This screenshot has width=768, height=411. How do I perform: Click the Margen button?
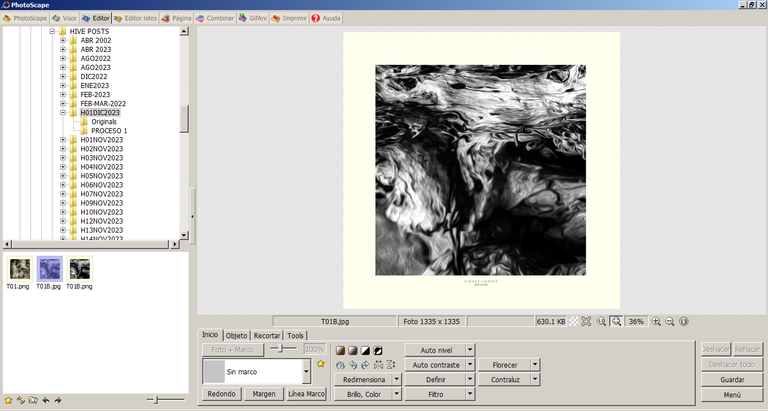[x=264, y=394]
